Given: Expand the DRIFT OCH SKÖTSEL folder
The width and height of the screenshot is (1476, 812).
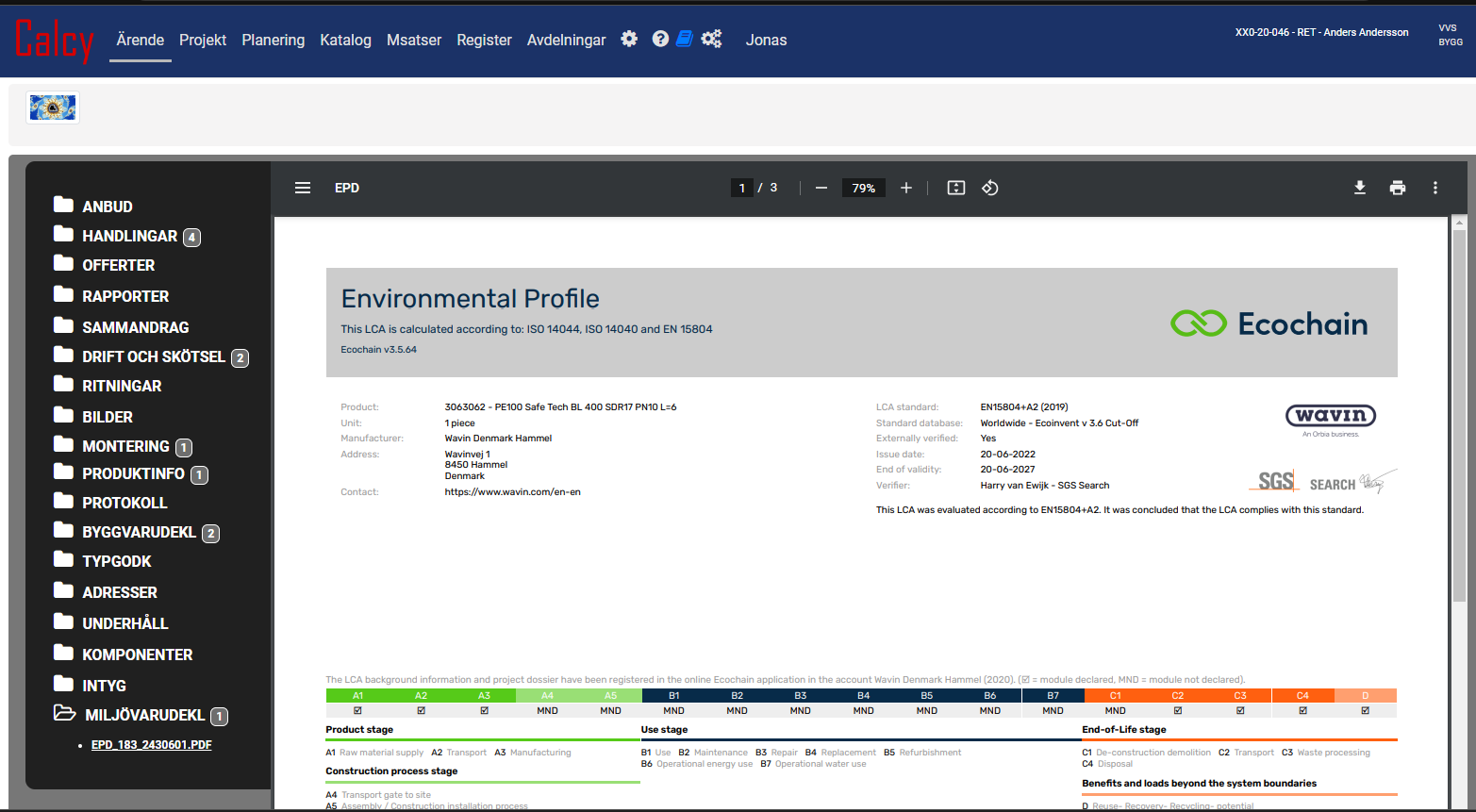Looking at the screenshot, I should [x=153, y=356].
